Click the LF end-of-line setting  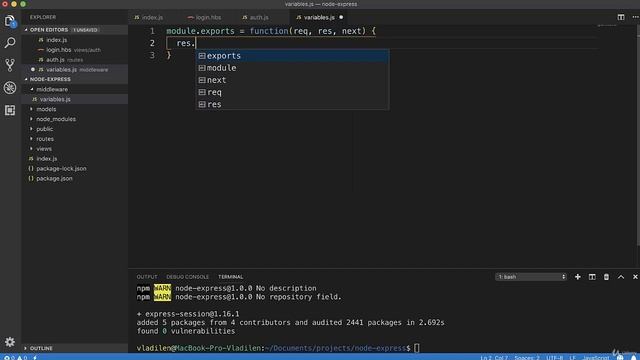tap(572, 358)
